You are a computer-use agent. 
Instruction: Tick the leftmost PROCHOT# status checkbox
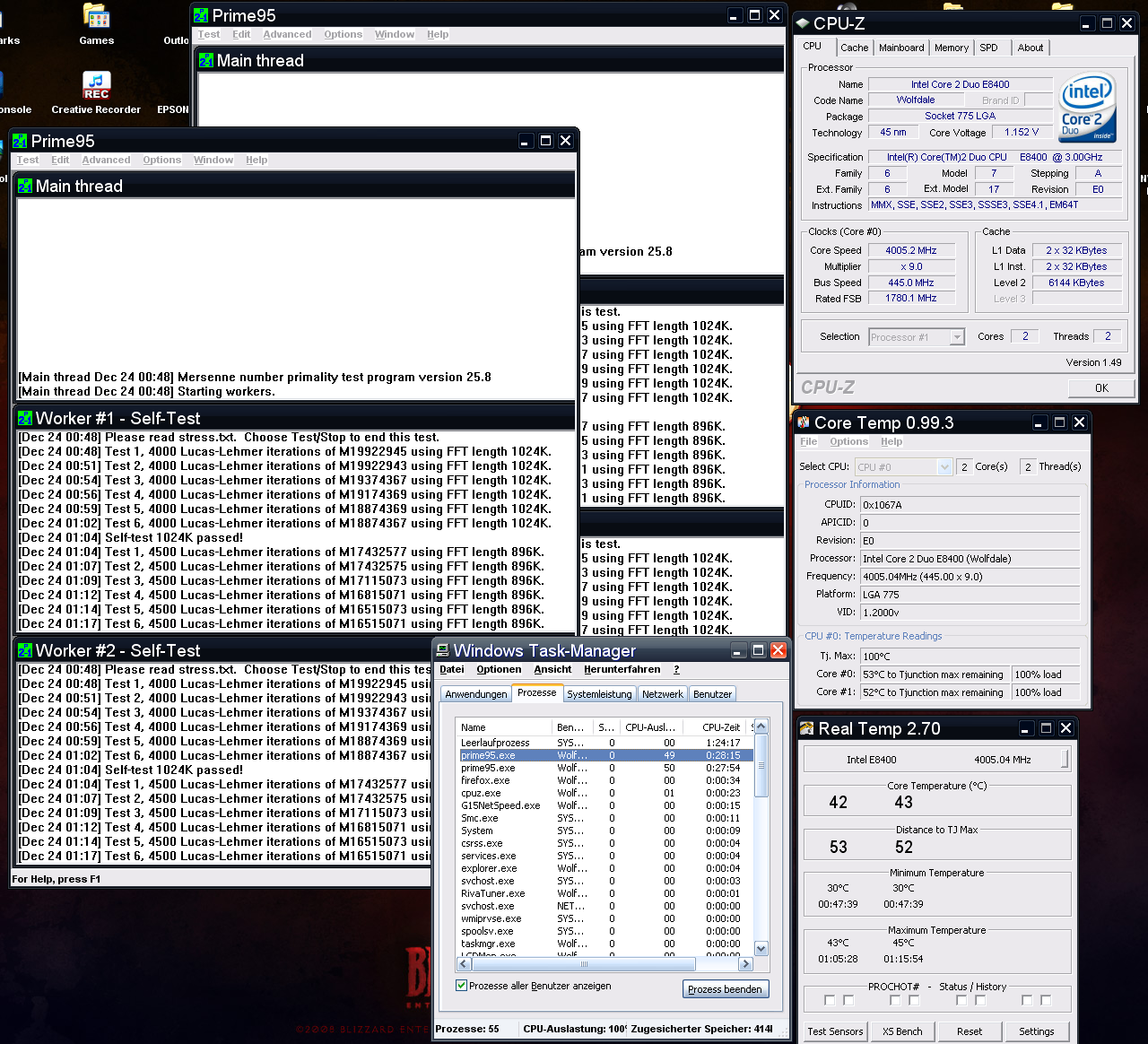[830, 1000]
